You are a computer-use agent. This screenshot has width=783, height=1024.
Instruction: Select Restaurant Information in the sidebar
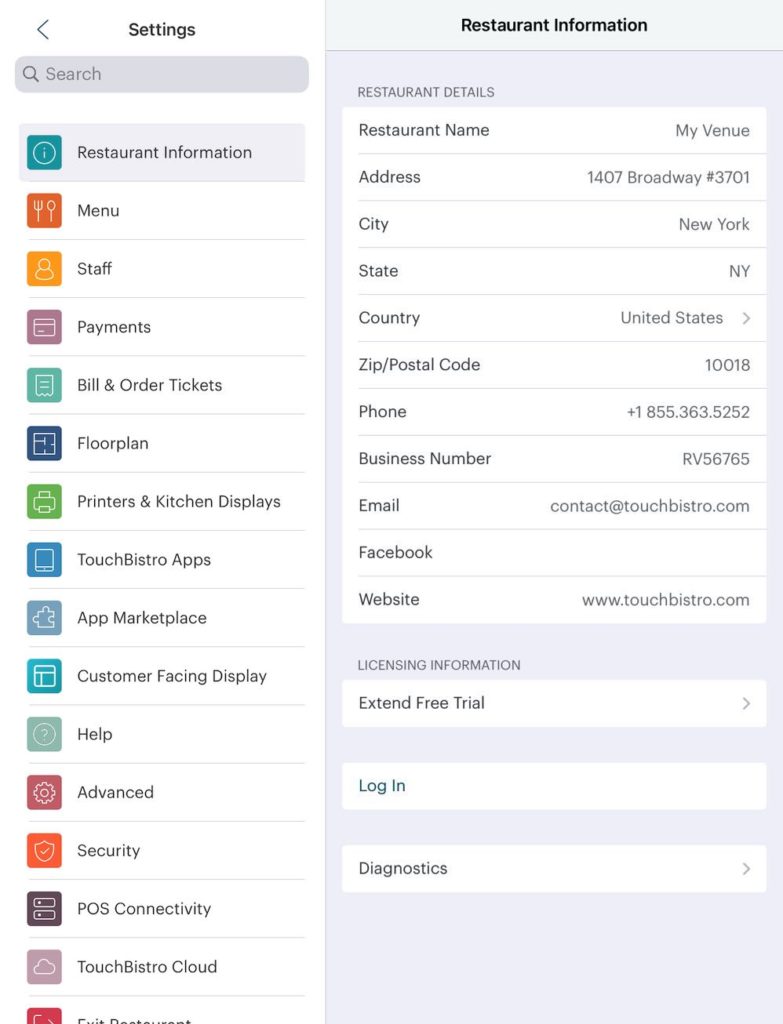click(x=162, y=153)
